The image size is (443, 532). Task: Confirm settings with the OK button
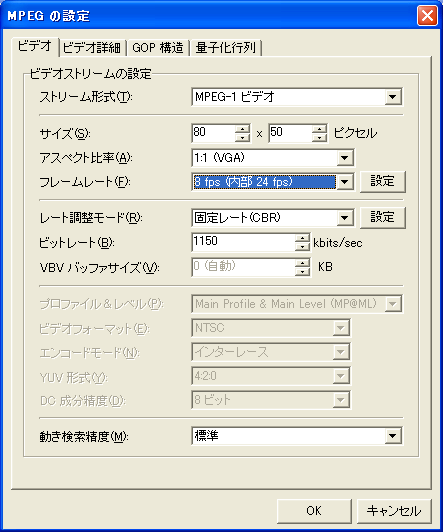tap(314, 511)
